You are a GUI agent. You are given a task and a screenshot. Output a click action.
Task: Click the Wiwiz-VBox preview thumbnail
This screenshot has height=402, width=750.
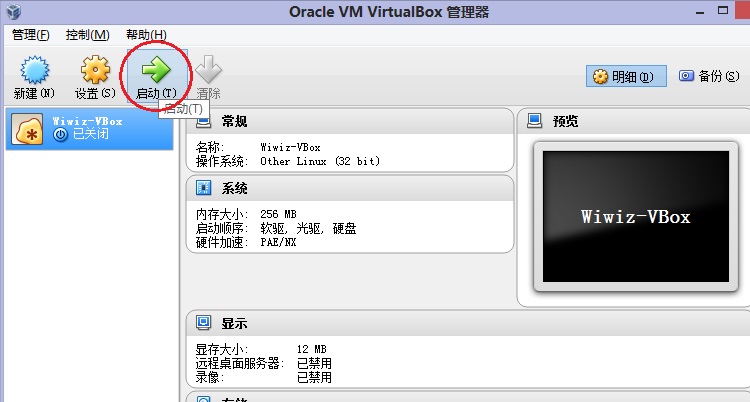(636, 217)
